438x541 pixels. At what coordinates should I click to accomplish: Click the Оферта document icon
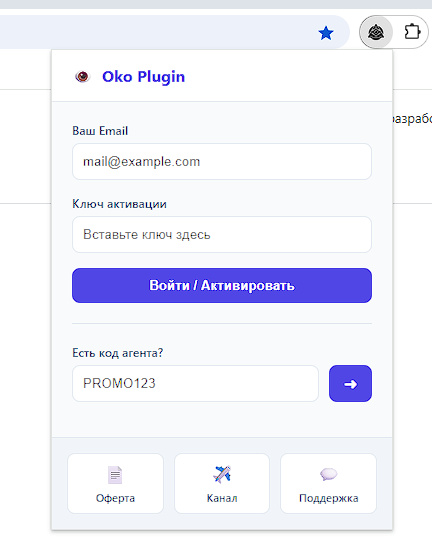[115, 475]
